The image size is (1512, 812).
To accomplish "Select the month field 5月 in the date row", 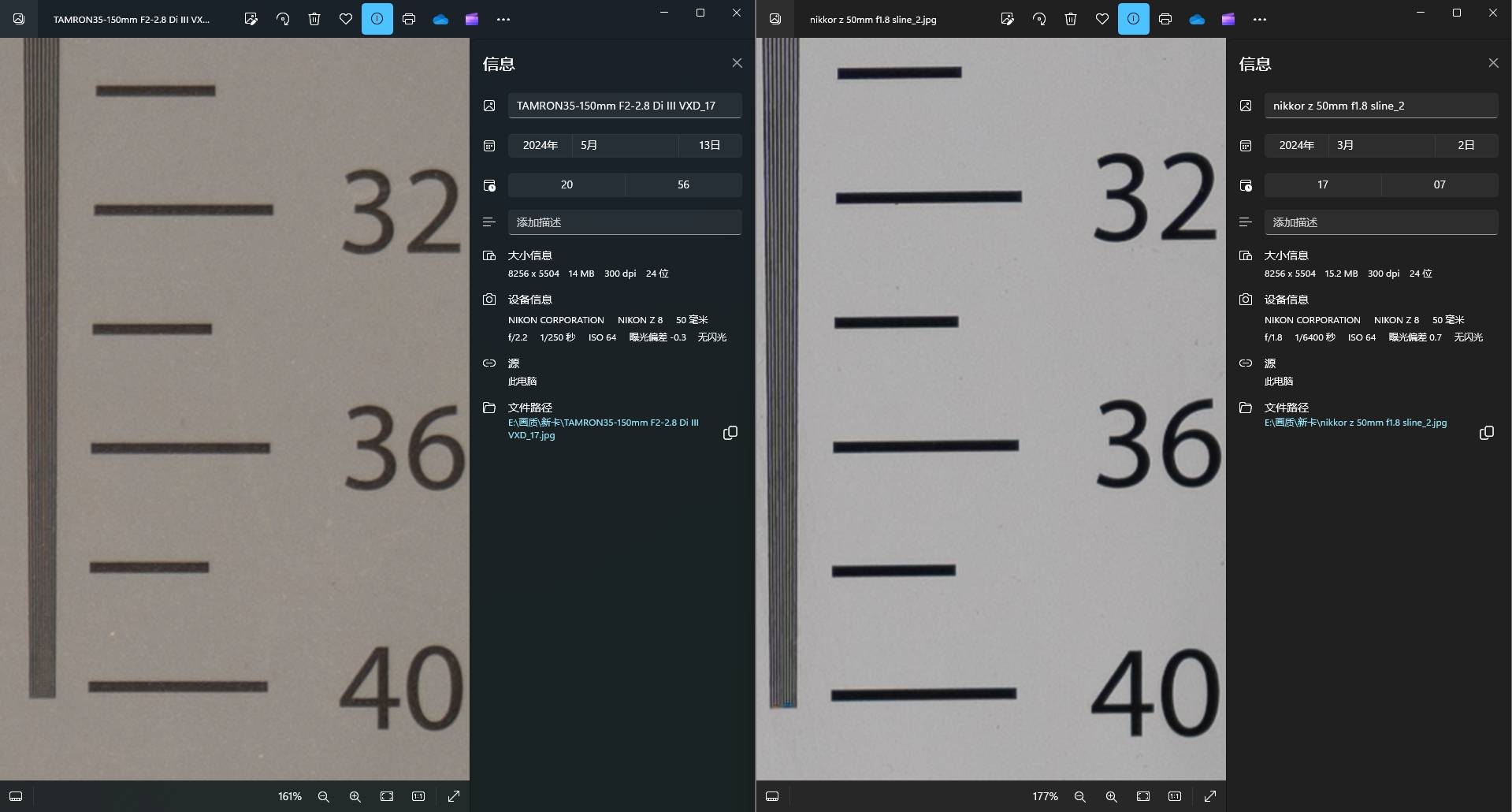I will 625,145.
